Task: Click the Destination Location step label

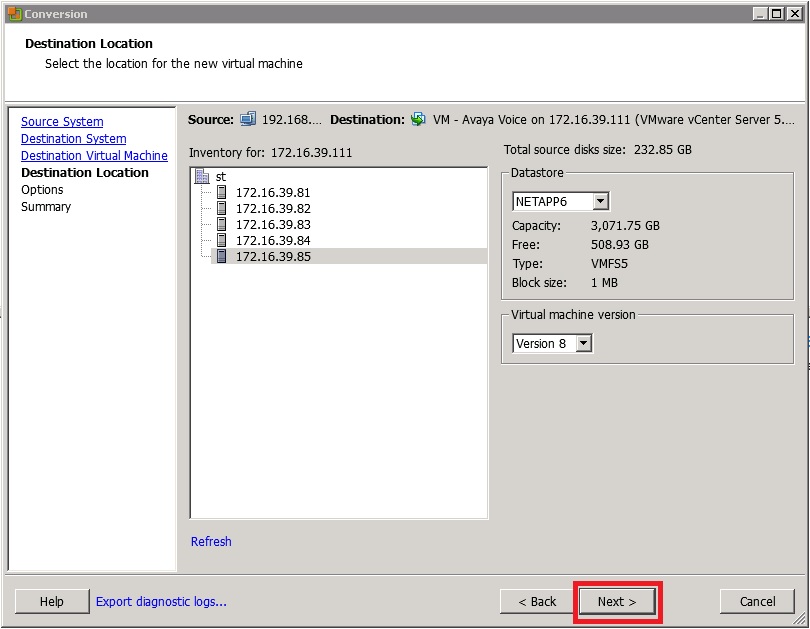Action: pyautogui.click(x=85, y=173)
